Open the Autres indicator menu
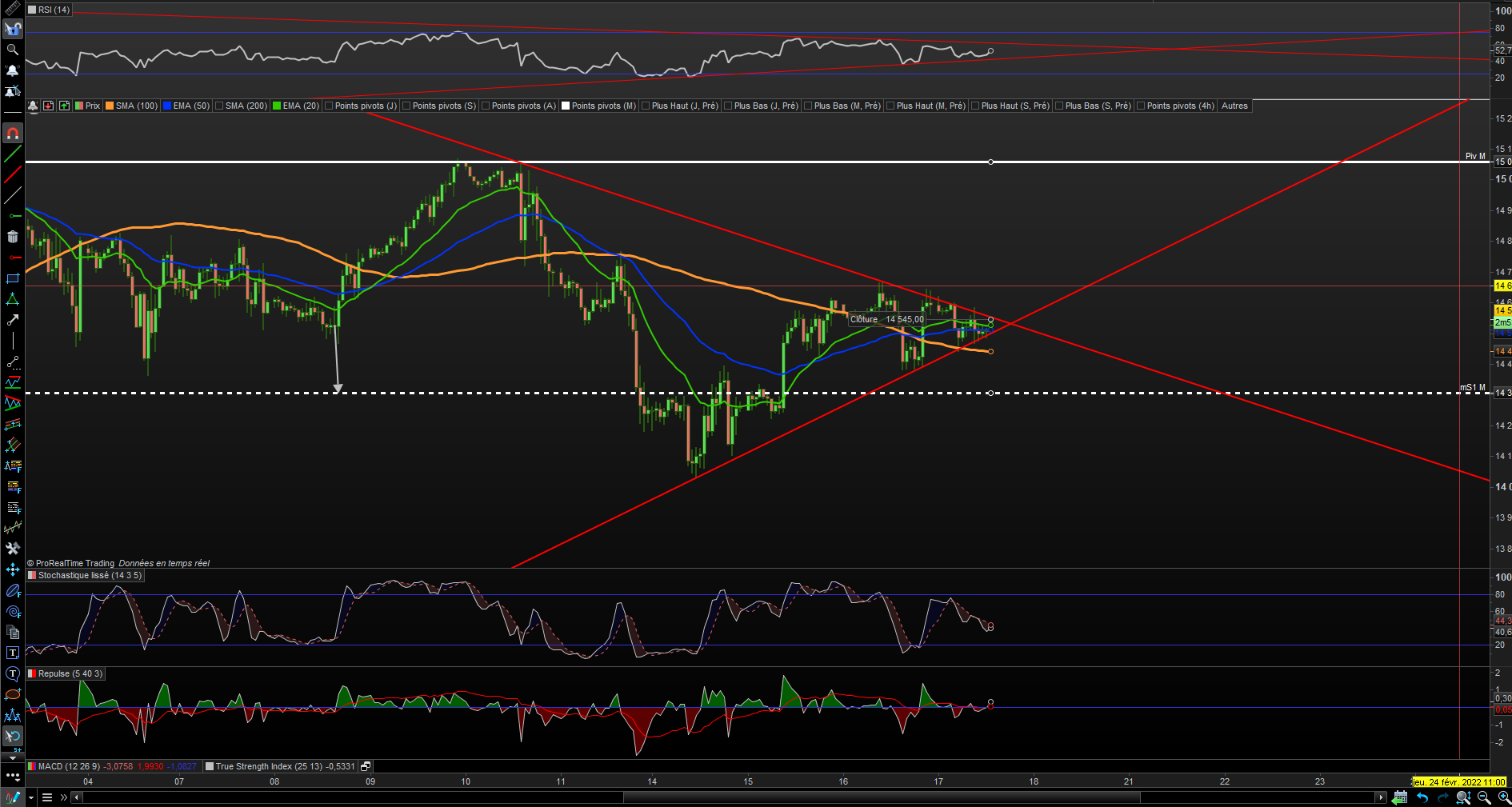This screenshot has width=1512, height=807. coord(1234,106)
